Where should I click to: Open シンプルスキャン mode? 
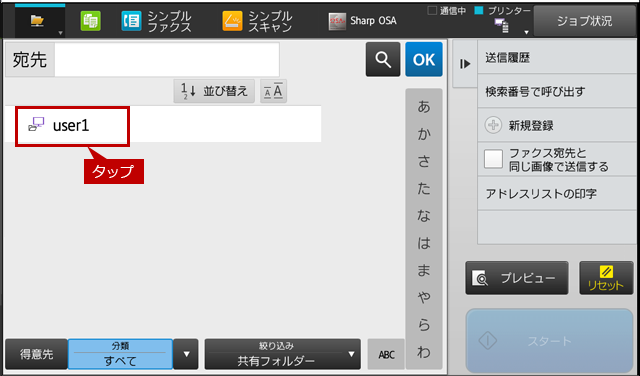click(x=257, y=21)
